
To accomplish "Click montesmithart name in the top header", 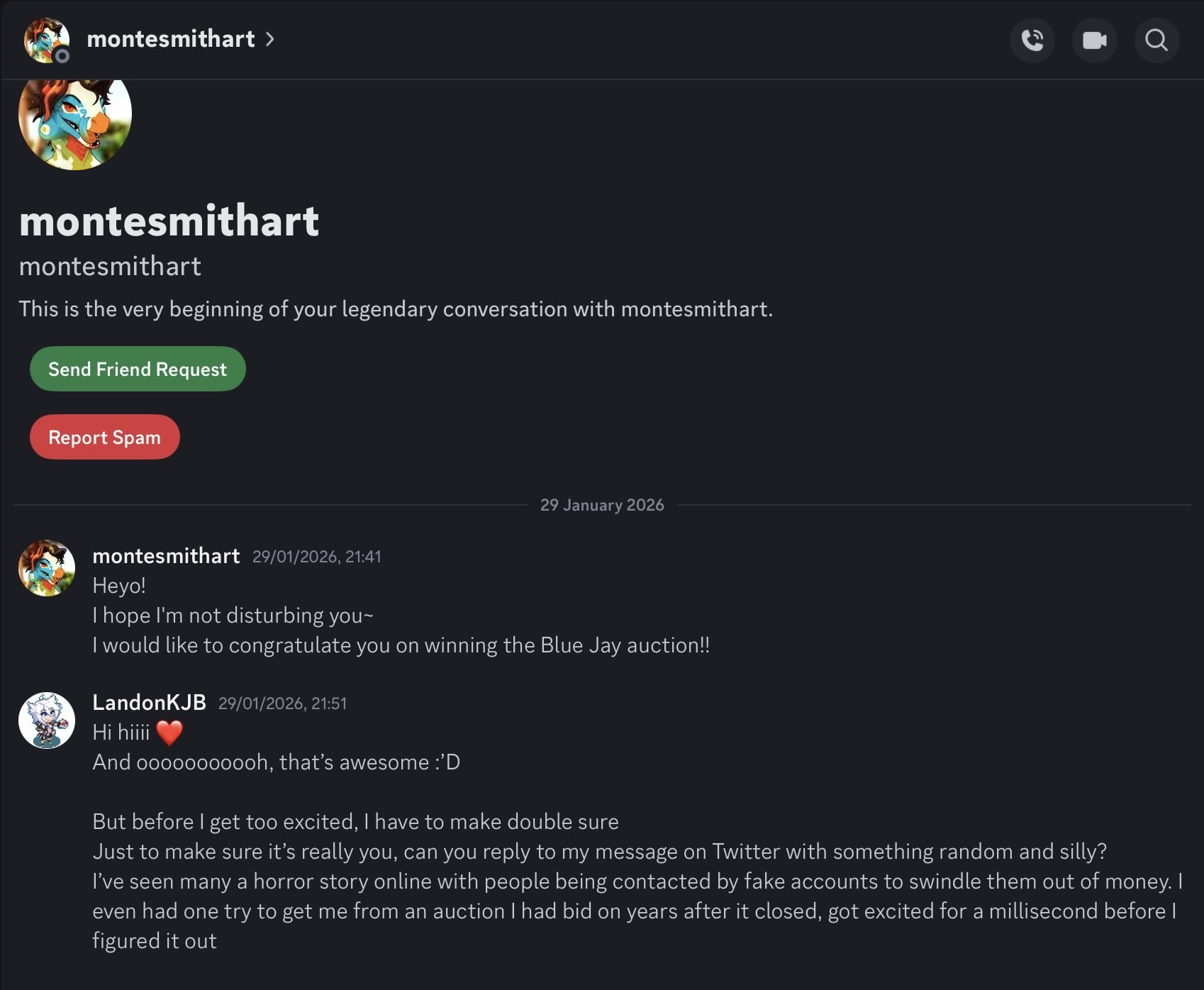I will pyautogui.click(x=170, y=39).
